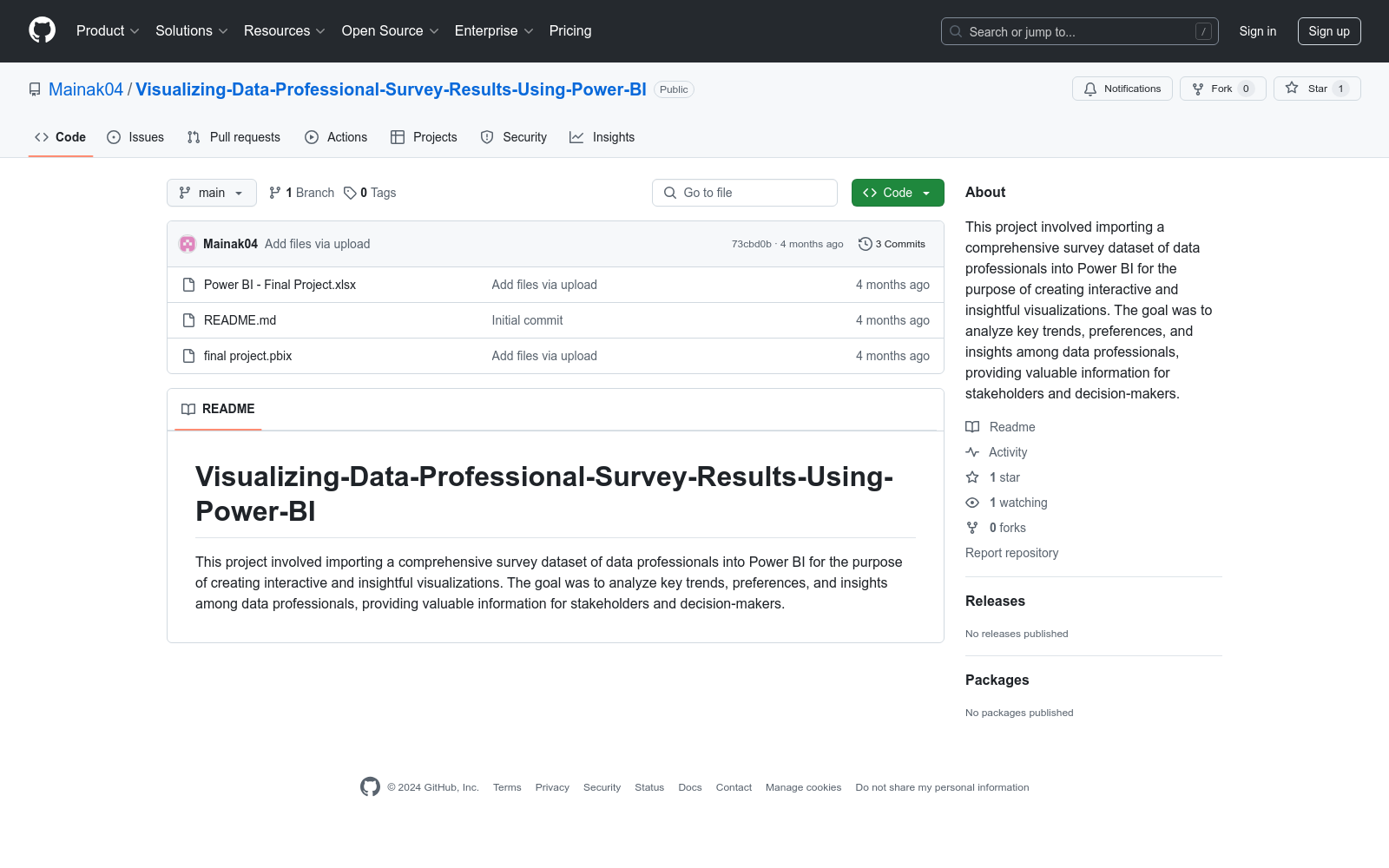Open the Releases heading link
Image resolution: width=1389 pixels, height=868 pixels.
[x=995, y=601]
